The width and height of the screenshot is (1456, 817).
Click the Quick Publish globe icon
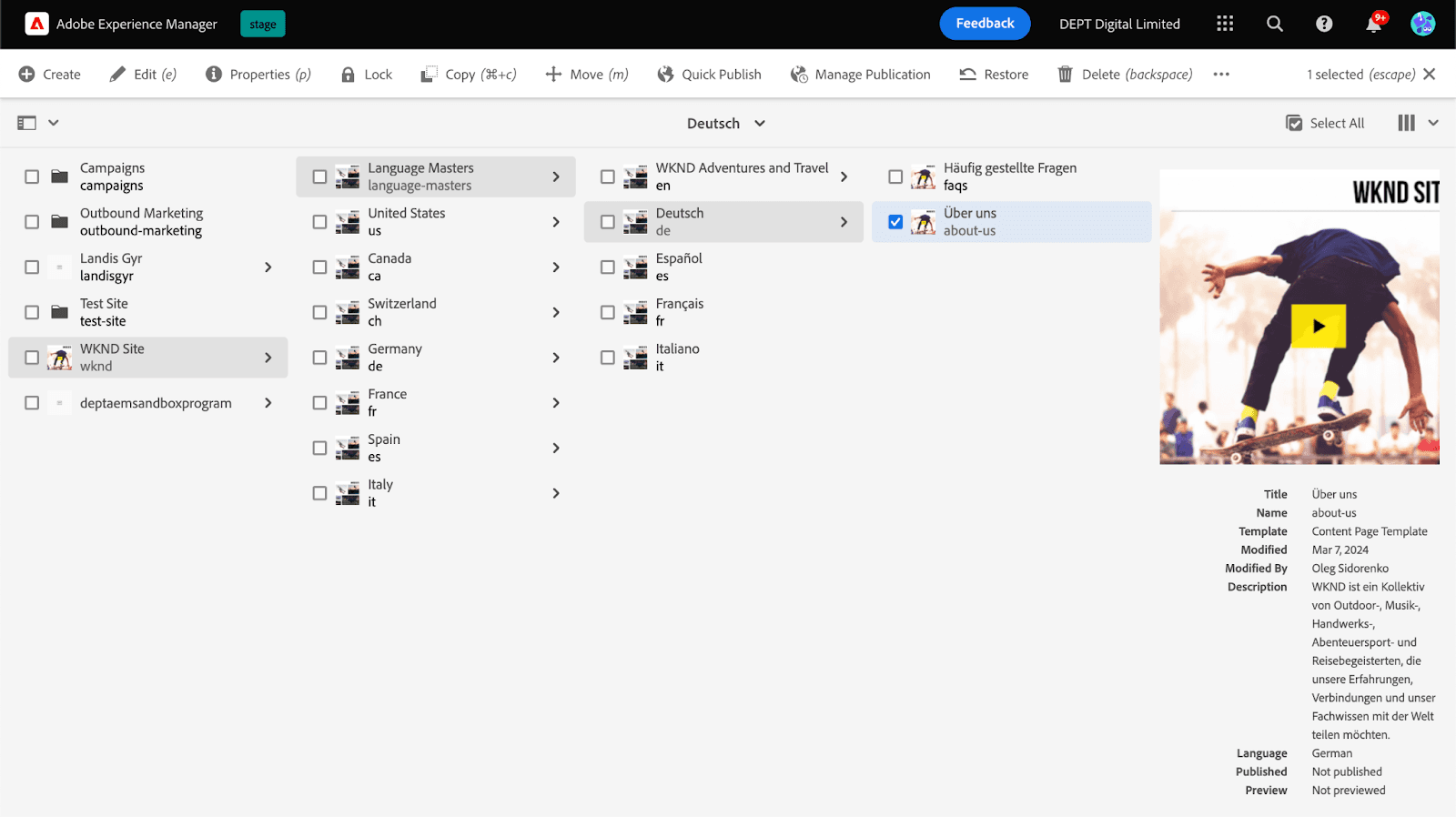666,75
